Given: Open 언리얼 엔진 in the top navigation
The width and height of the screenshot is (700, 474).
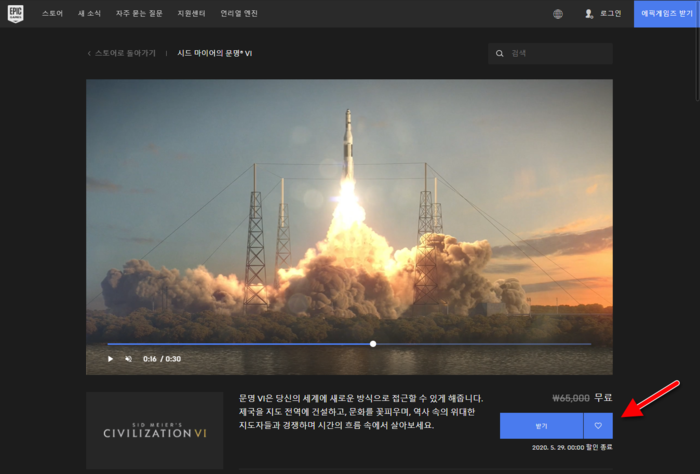Looking at the screenshot, I should pyautogui.click(x=239, y=14).
